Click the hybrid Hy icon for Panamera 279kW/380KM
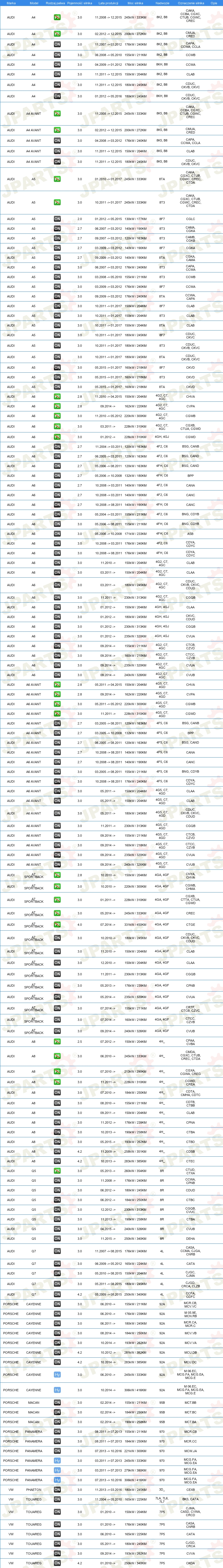Screen dimensions: 223x1568 click(57, 1470)
